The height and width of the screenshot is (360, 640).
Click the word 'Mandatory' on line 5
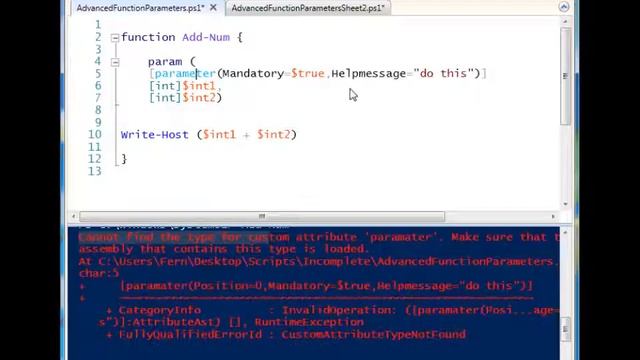tap(253, 73)
